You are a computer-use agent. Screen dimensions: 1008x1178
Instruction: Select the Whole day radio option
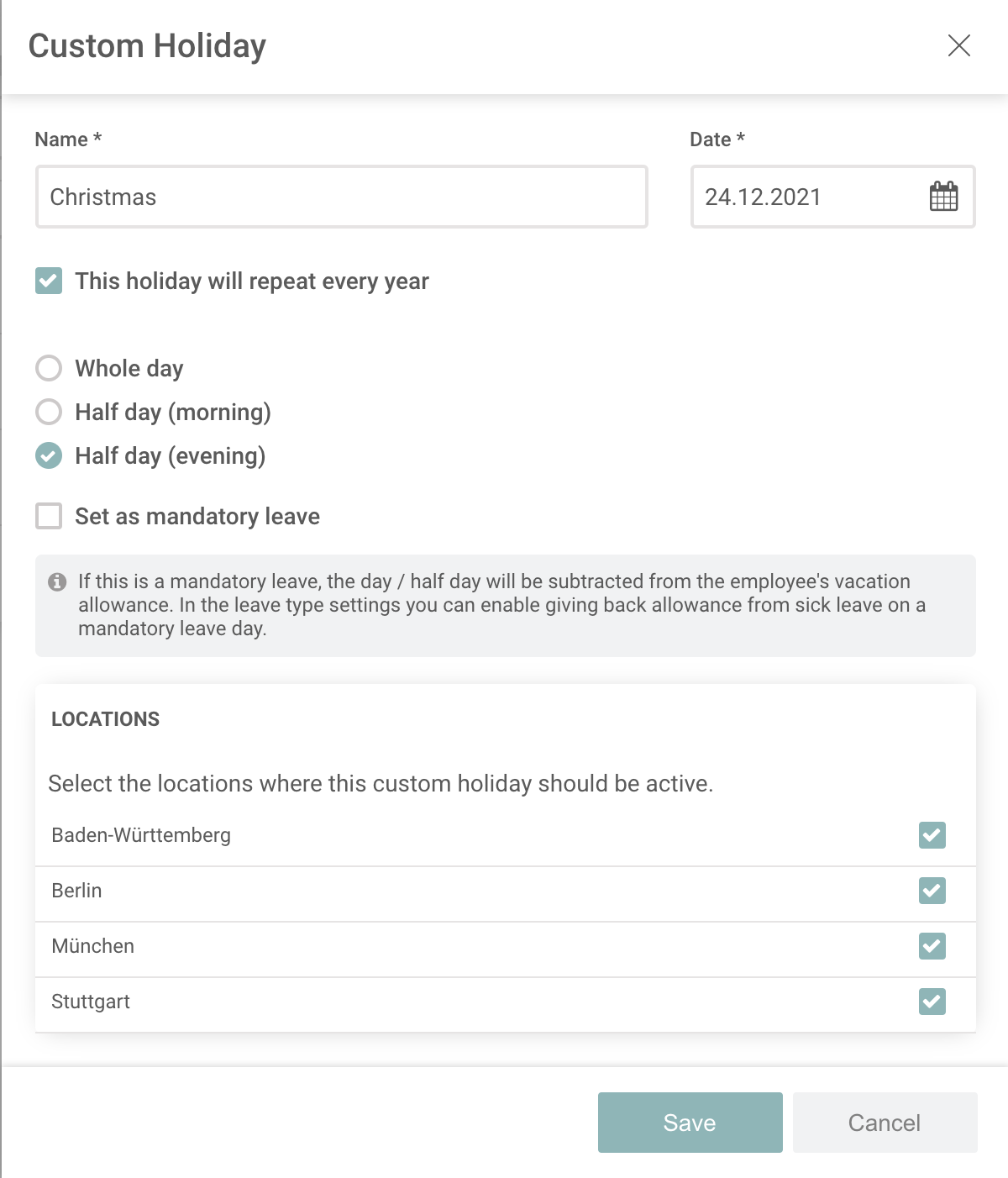49,368
